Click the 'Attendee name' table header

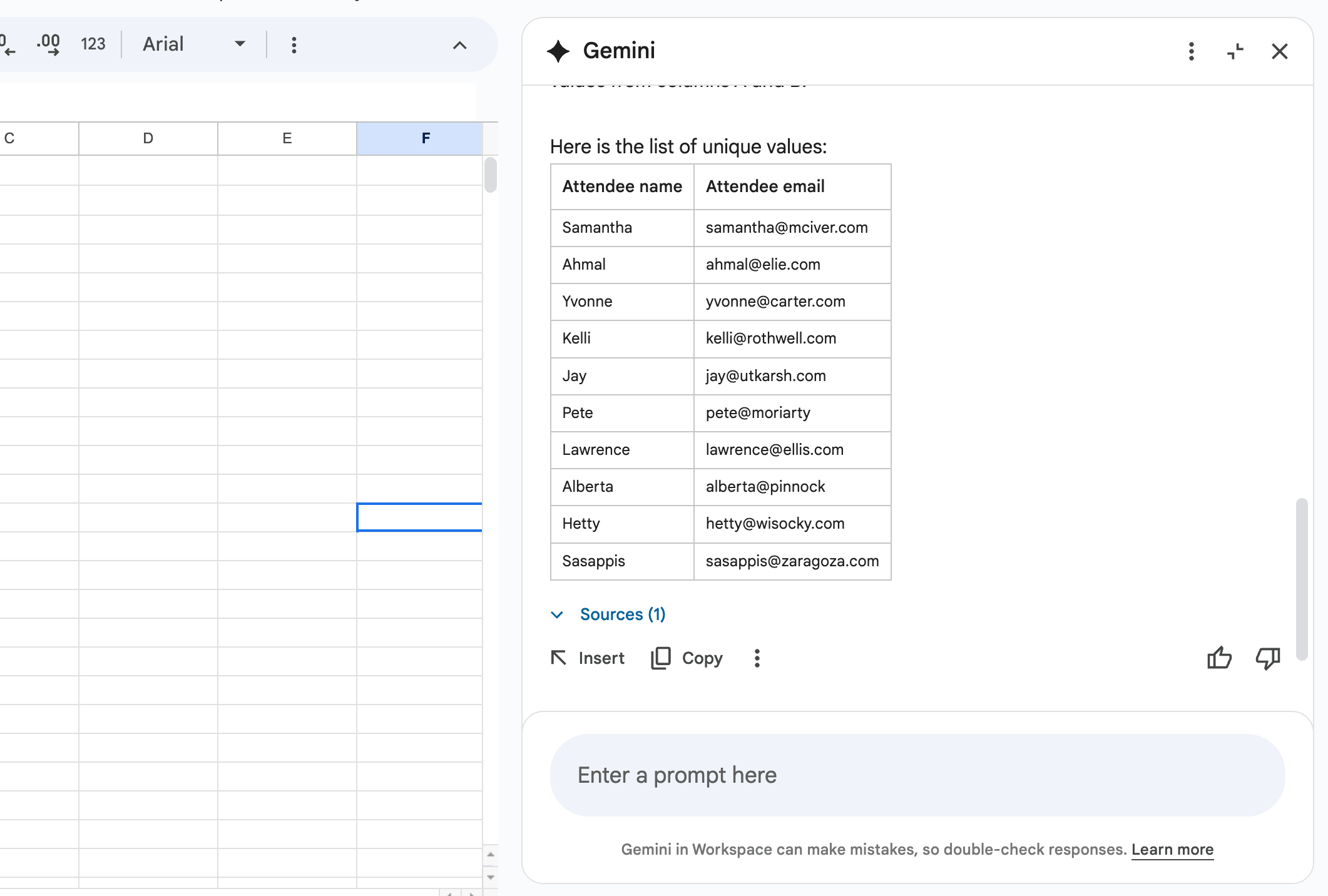(x=622, y=186)
